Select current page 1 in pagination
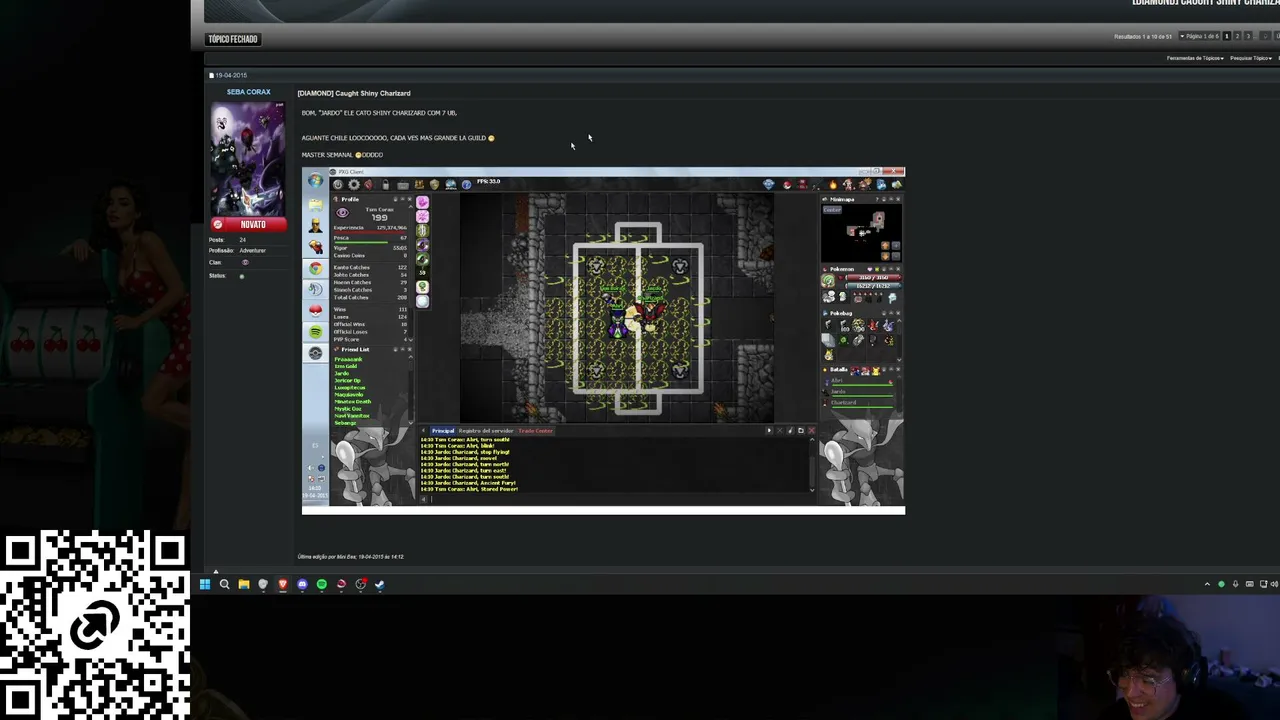 1227,36
